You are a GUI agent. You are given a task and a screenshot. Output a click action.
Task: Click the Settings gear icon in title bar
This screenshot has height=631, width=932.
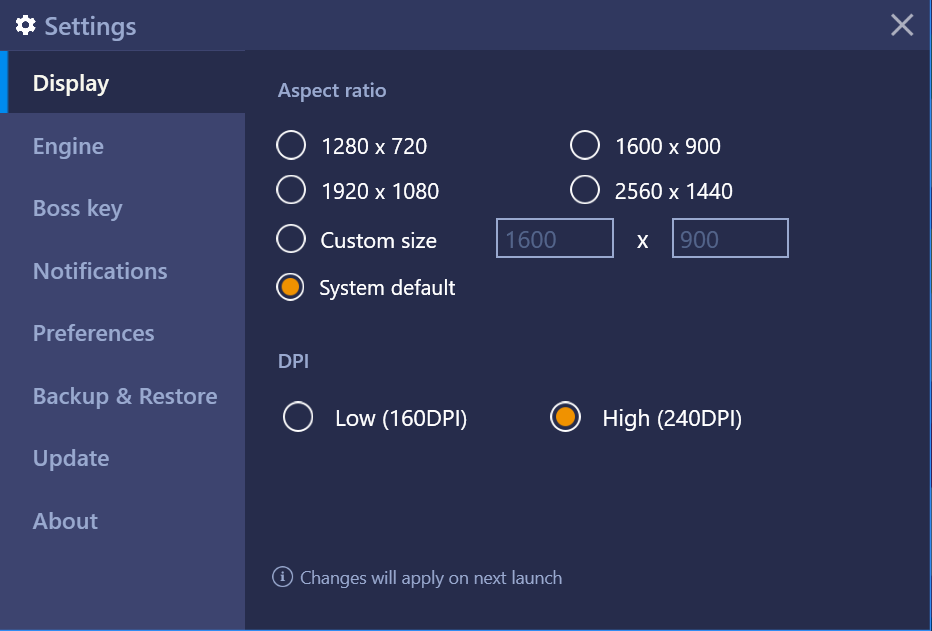tap(26, 26)
